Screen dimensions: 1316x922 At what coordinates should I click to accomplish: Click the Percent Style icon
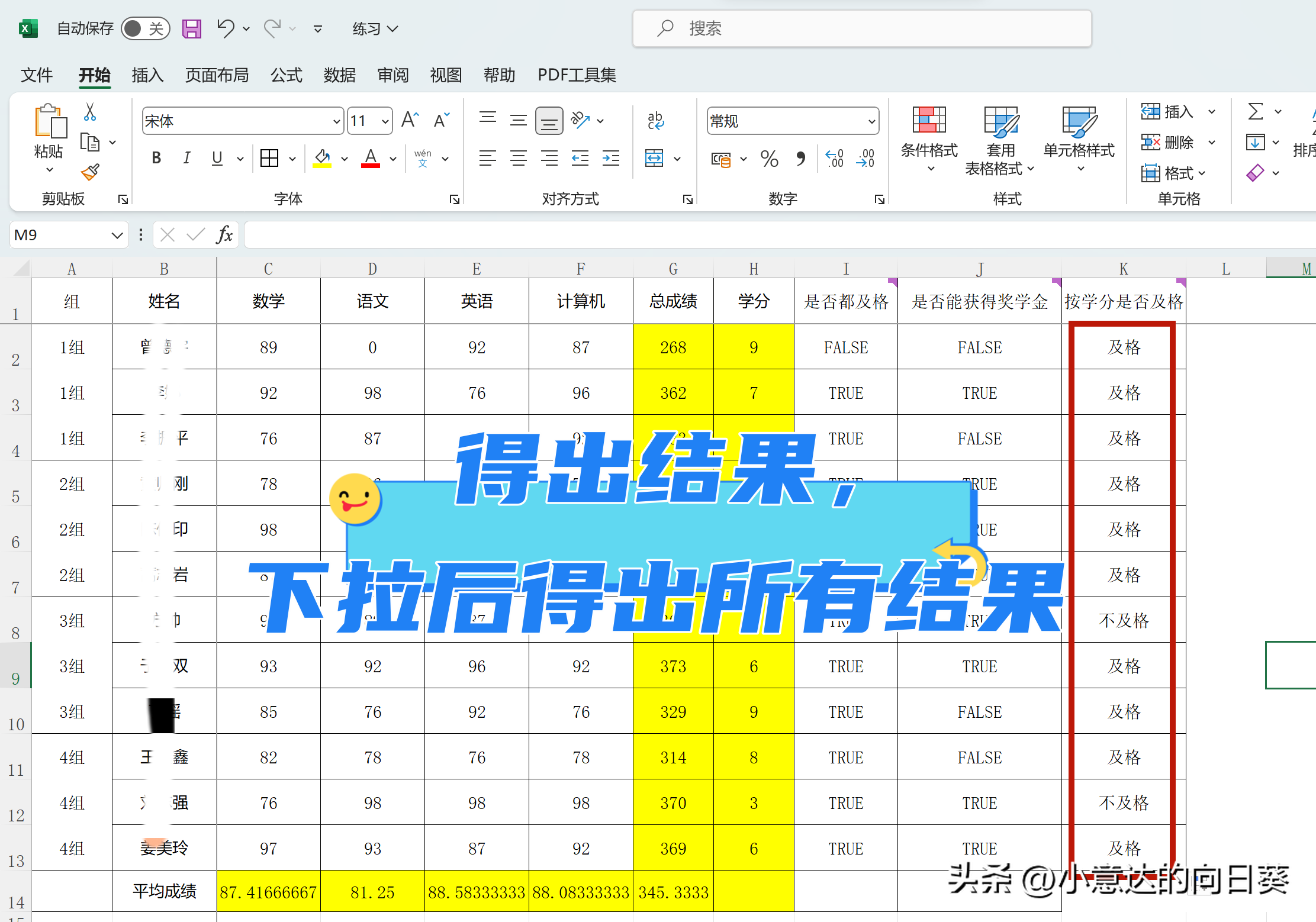pos(770,159)
